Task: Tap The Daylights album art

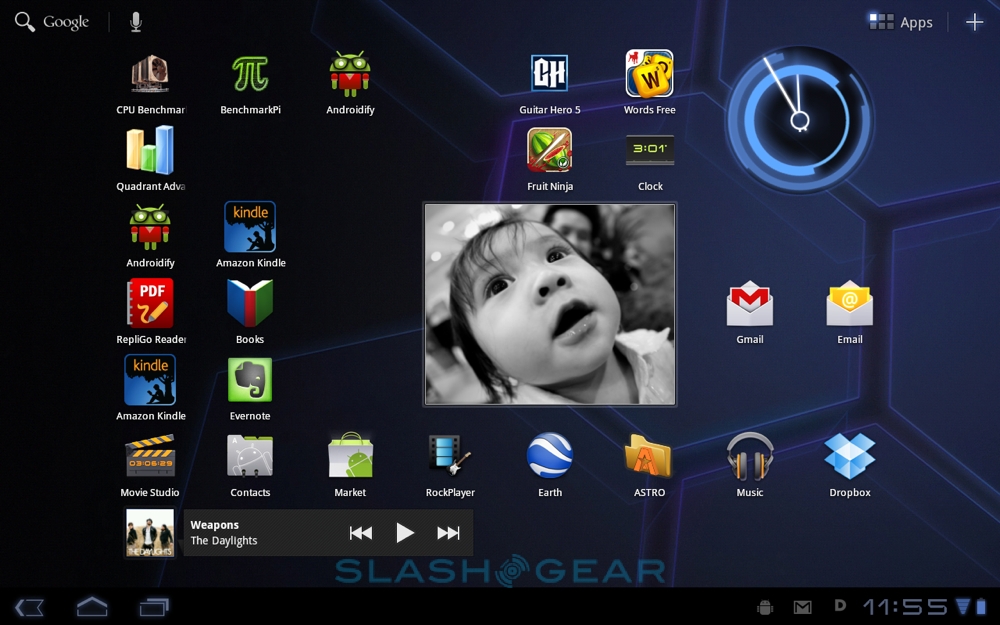Action: coord(150,533)
